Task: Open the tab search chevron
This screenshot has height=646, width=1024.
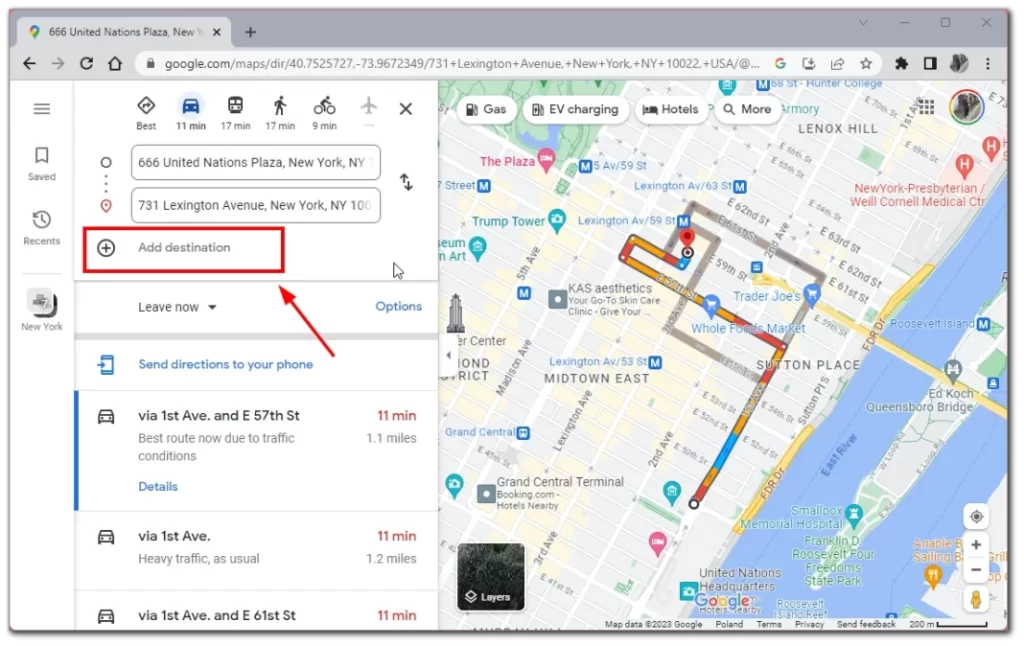Action: [863, 22]
